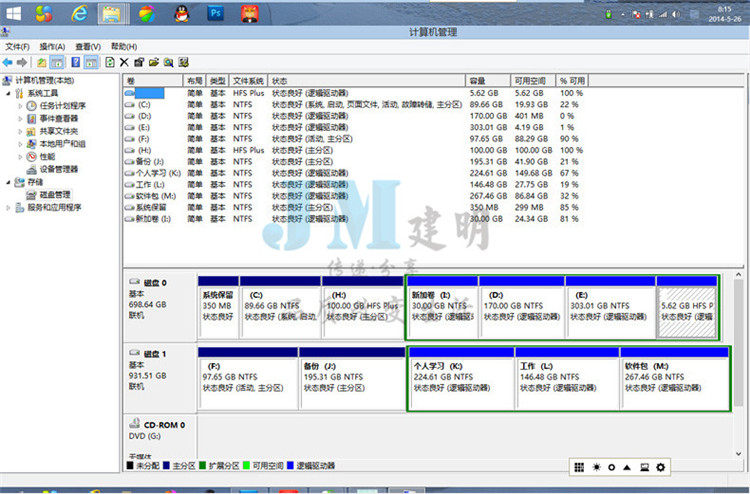Image resolution: width=750 pixels, height=494 pixels.
Task: Open properties from the toolbar icon
Action: point(139,62)
